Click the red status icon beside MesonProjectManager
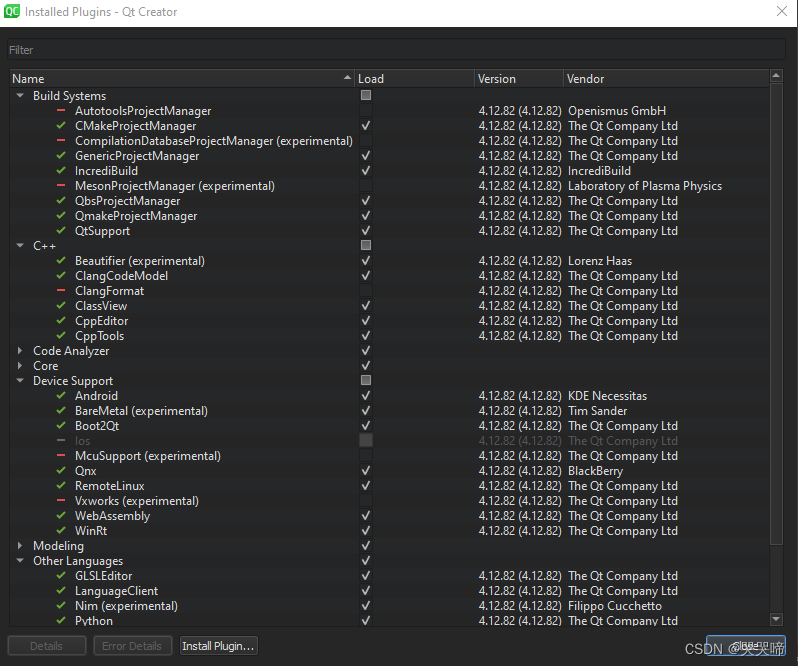 coord(61,185)
